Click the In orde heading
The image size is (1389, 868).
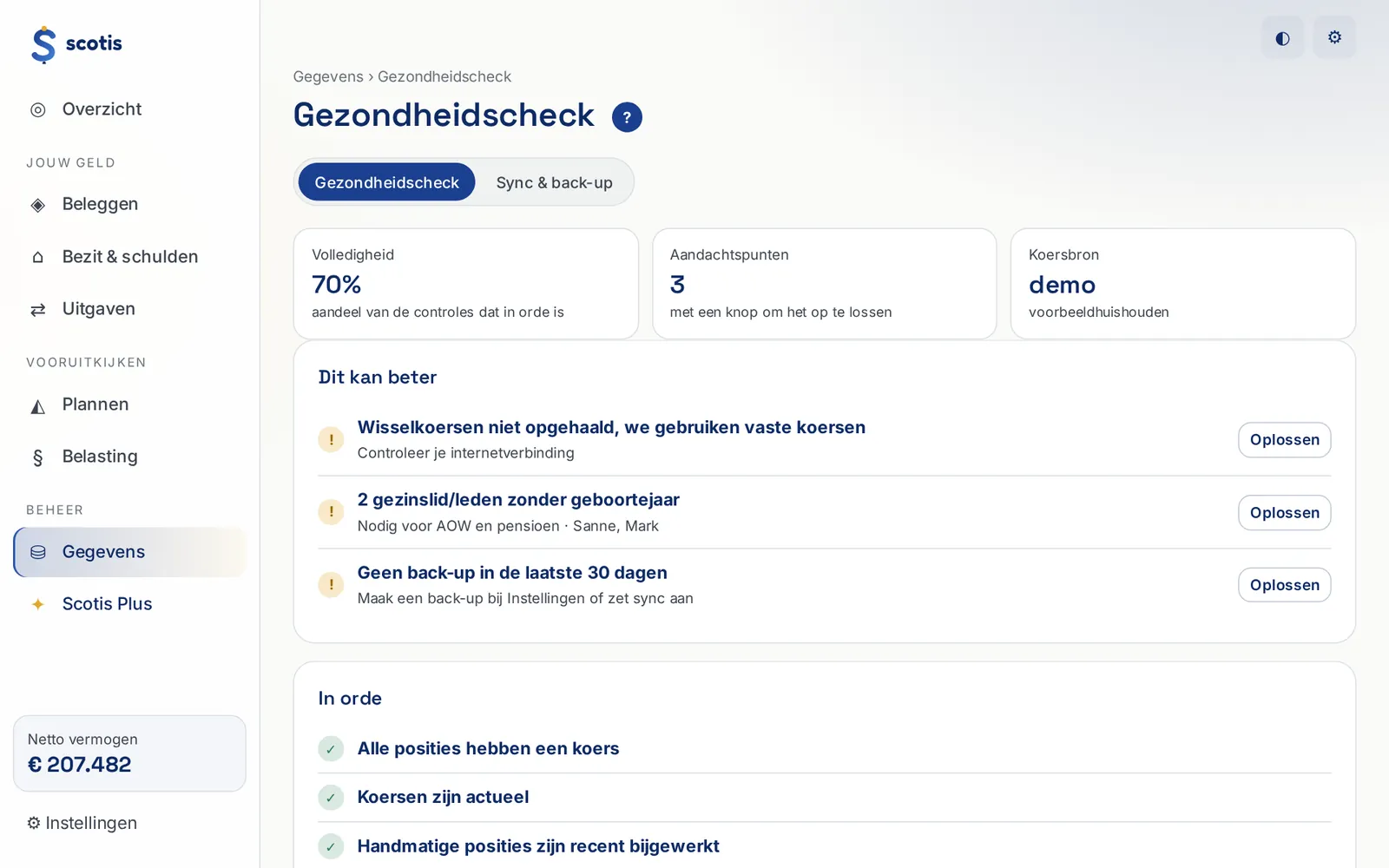point(350,699)
